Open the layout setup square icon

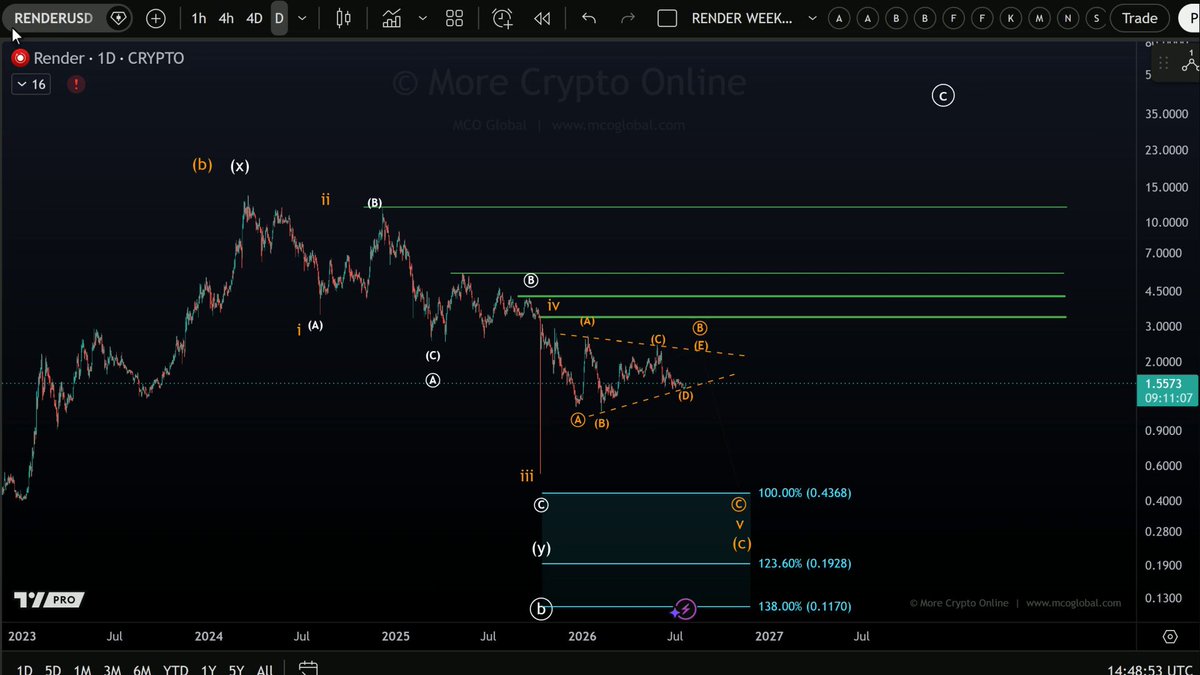click(667, 18)
